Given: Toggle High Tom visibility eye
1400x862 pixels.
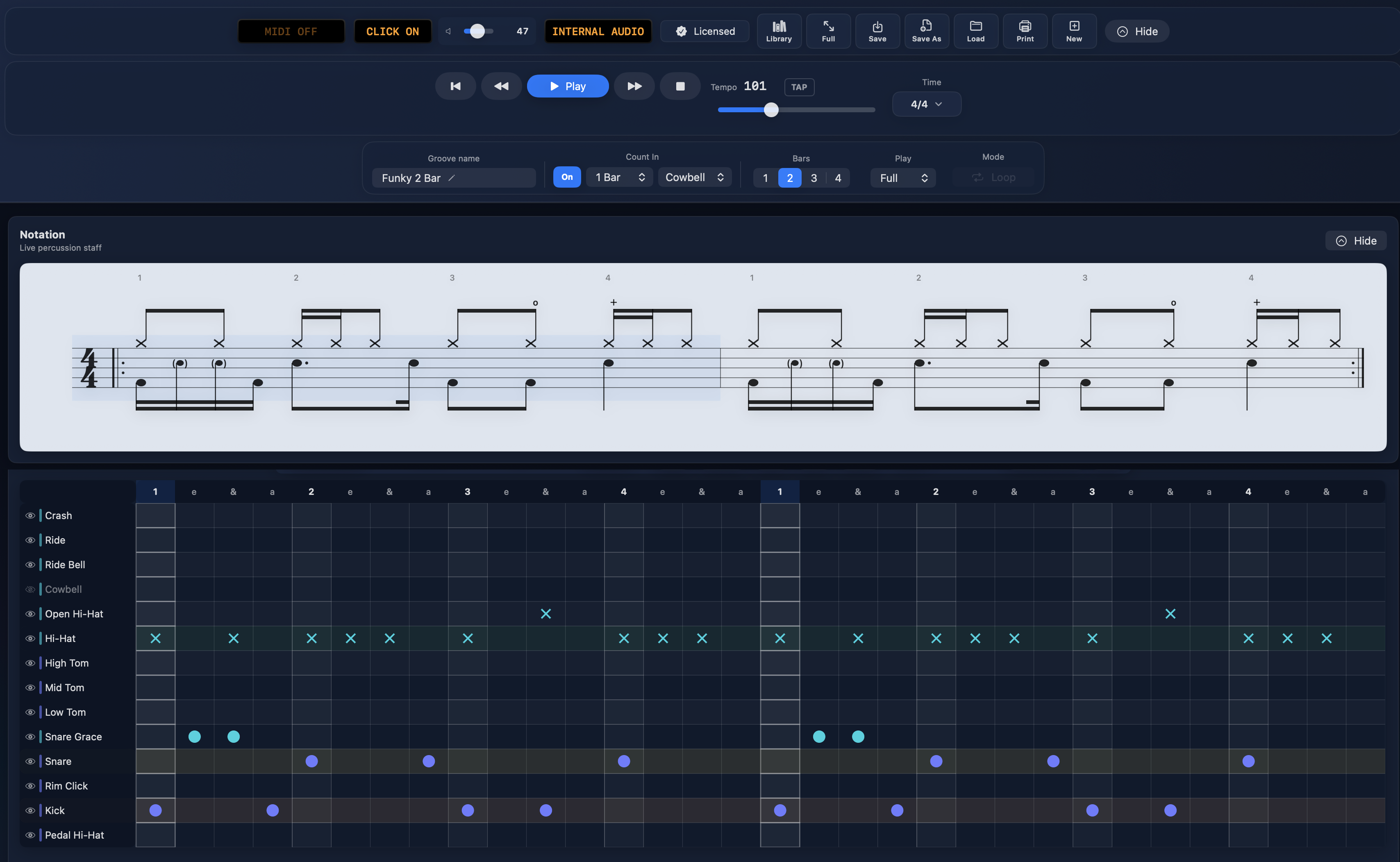Looking at the screenshot, I should 30,663.
